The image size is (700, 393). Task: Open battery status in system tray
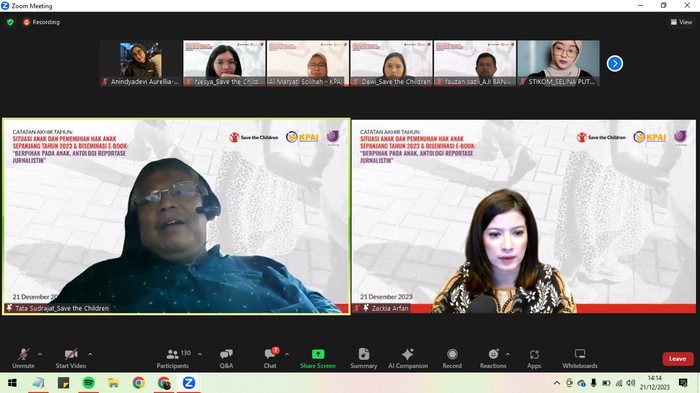tap(606, 383)
